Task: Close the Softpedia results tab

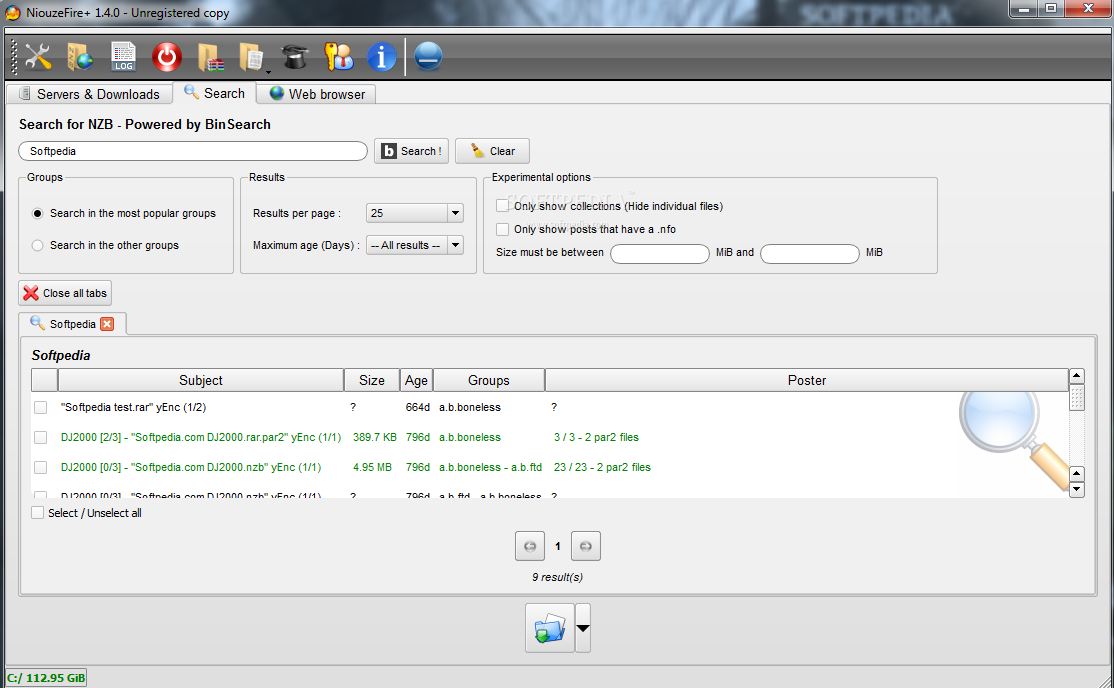Action: click(x=107, y=324)
